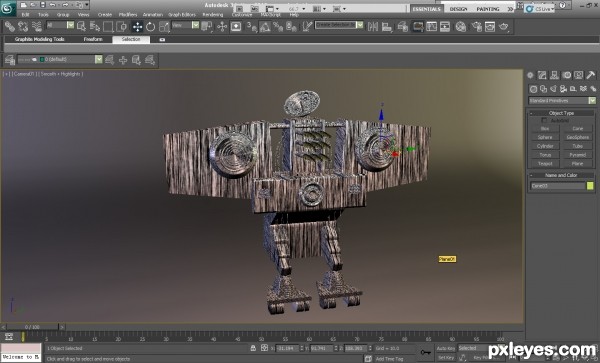Open the Layer Manager from main toolbar

(x=403, y=26)
